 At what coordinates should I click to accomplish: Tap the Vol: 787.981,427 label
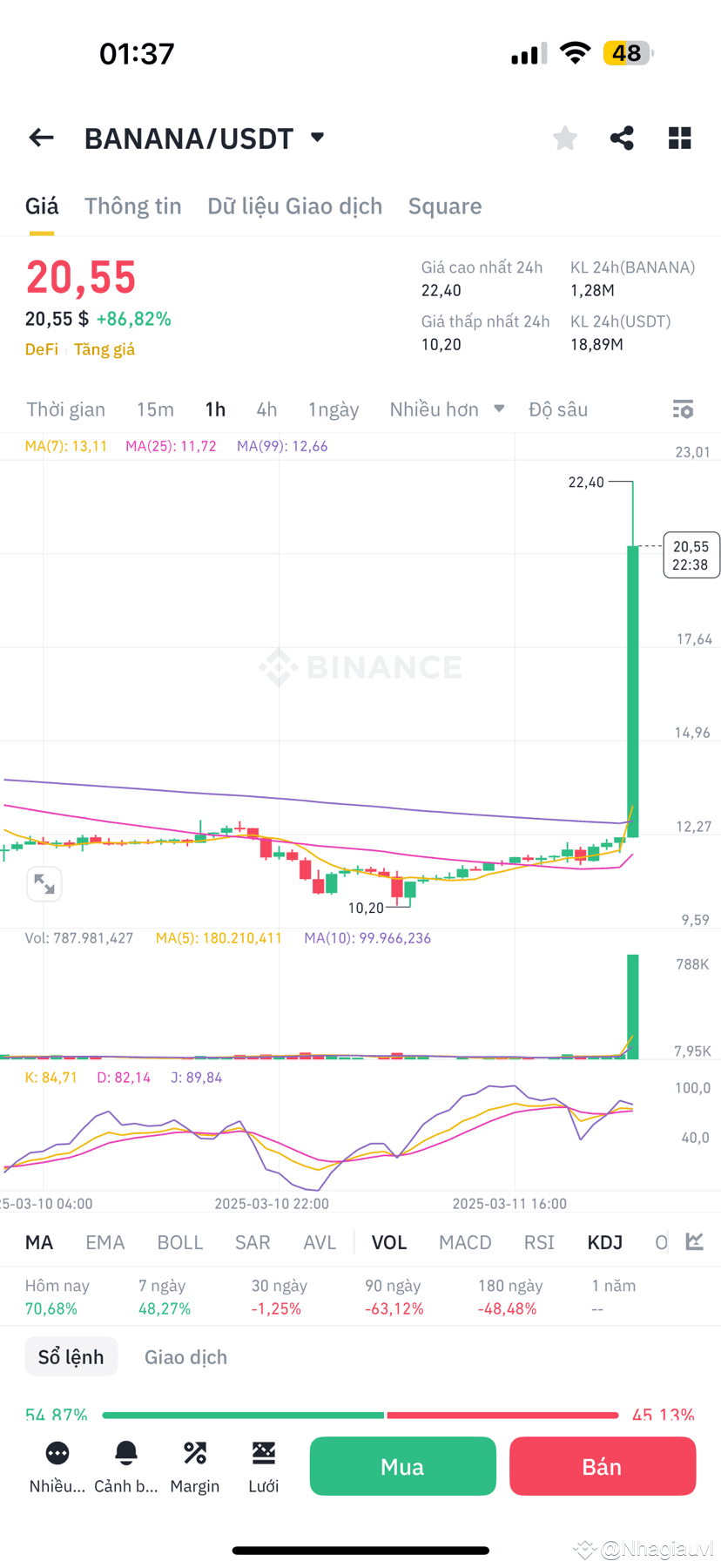pyautogui.click(x=79, y=938)
